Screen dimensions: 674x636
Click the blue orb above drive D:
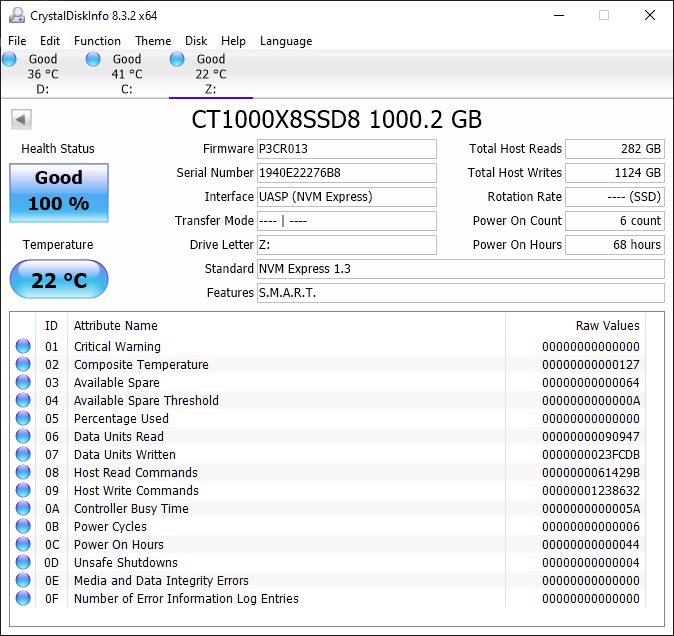click(10, 60)
